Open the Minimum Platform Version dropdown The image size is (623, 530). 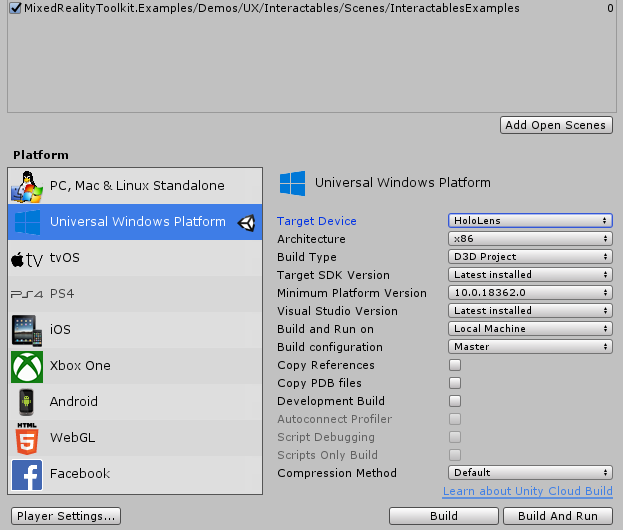coord(530,292)
